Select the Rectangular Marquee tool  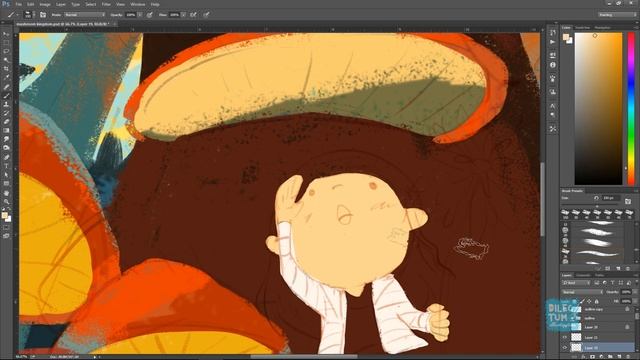[6, 43]
